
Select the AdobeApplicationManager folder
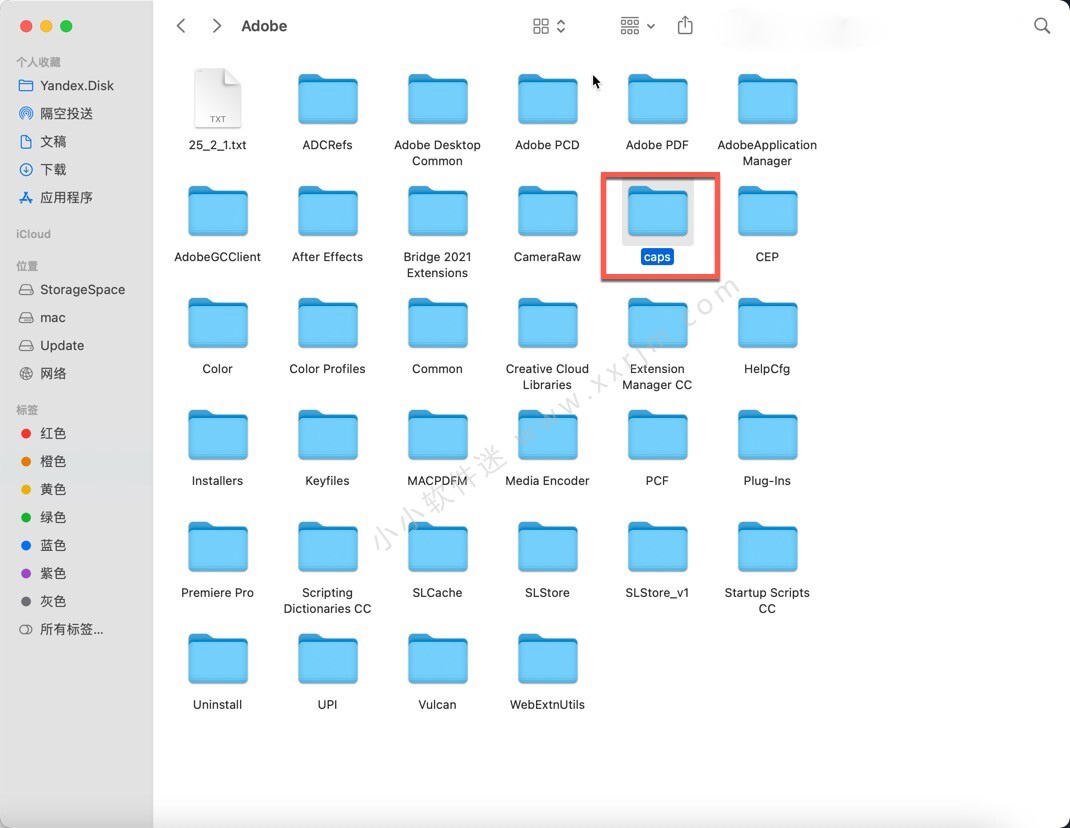pyautogui.click(x=767, y=99)
